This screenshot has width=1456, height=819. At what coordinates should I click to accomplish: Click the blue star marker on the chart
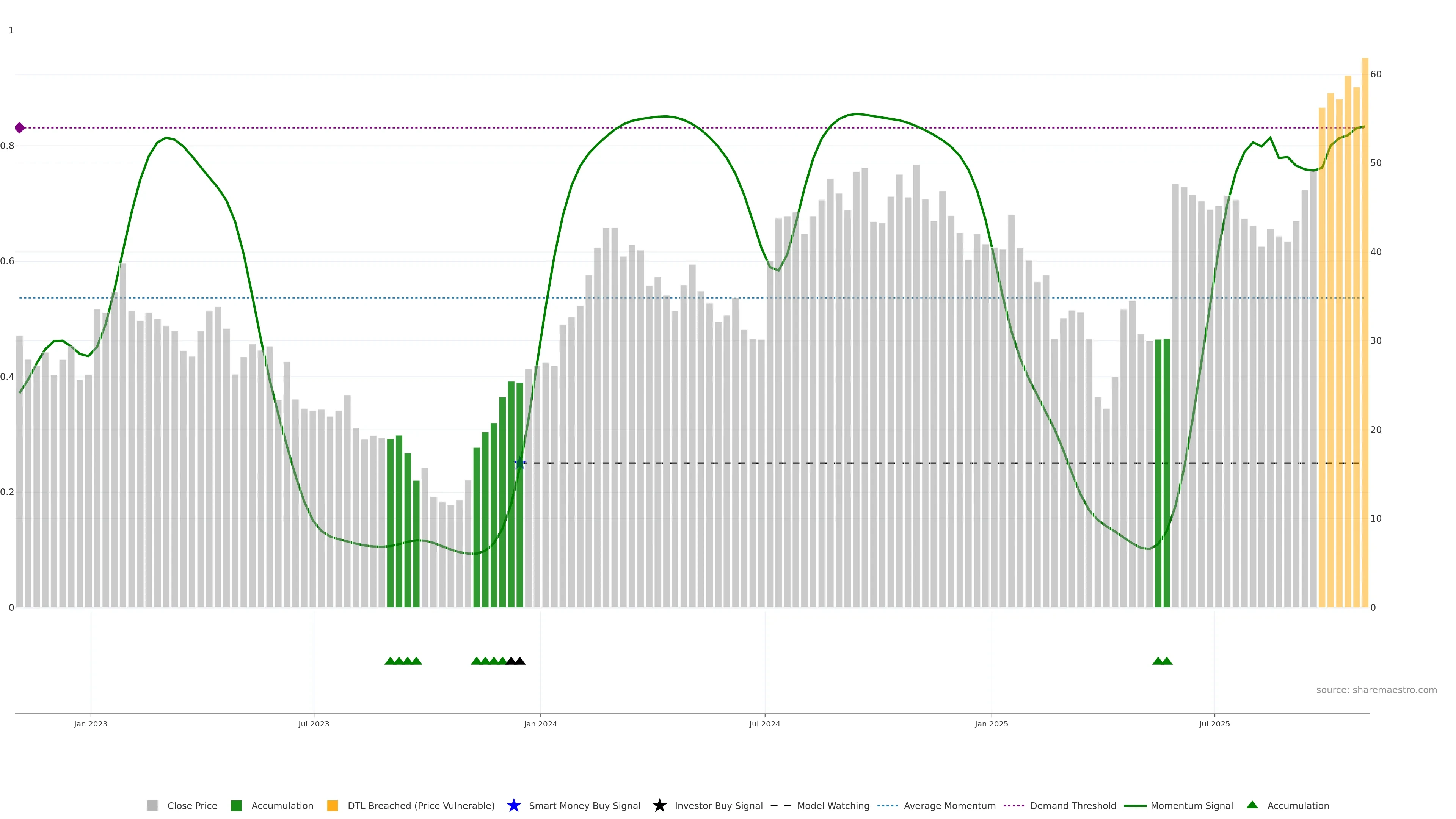coord(520,463)
